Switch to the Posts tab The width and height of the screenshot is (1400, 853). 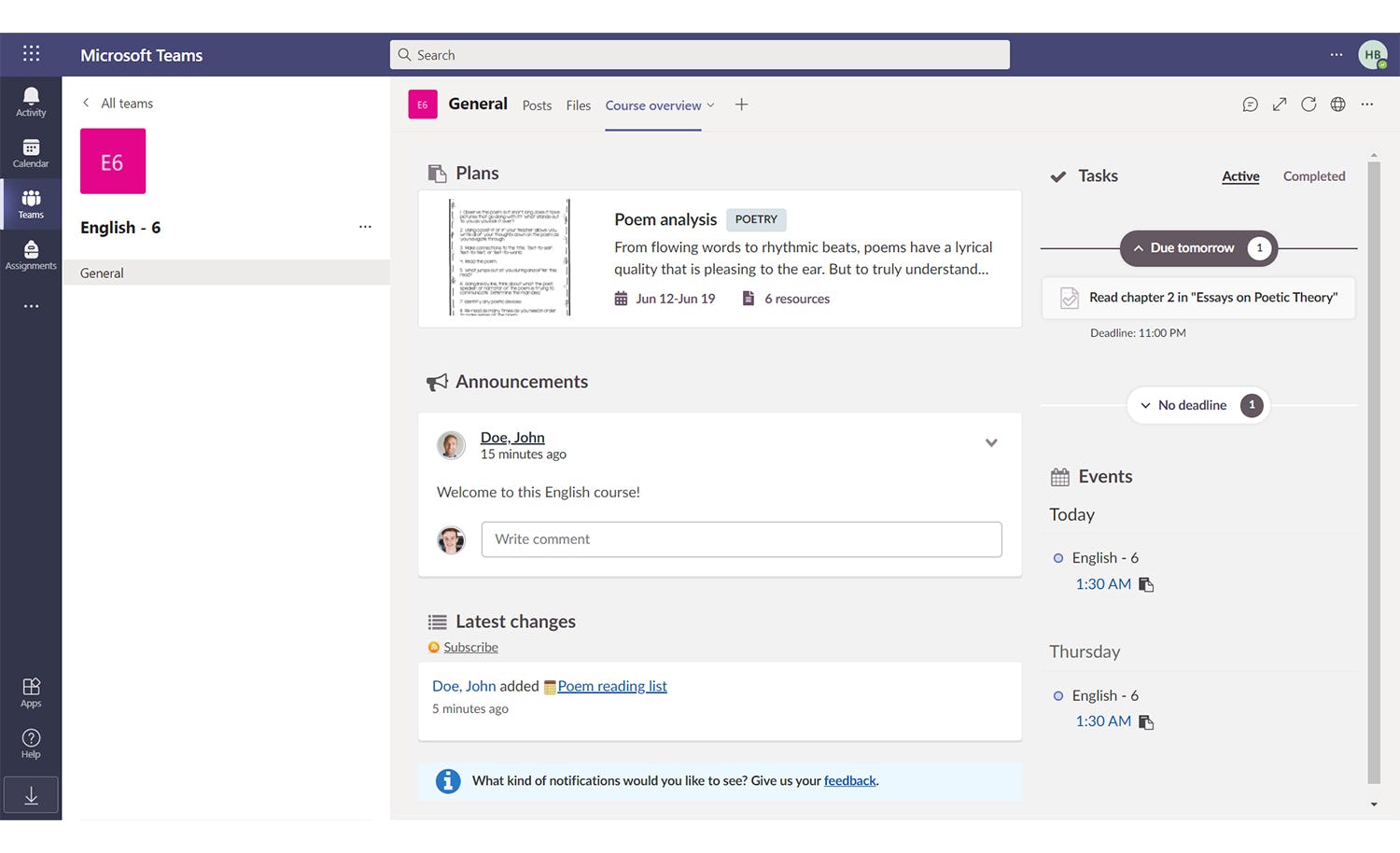pyautogui.click(x=537, y=105)
